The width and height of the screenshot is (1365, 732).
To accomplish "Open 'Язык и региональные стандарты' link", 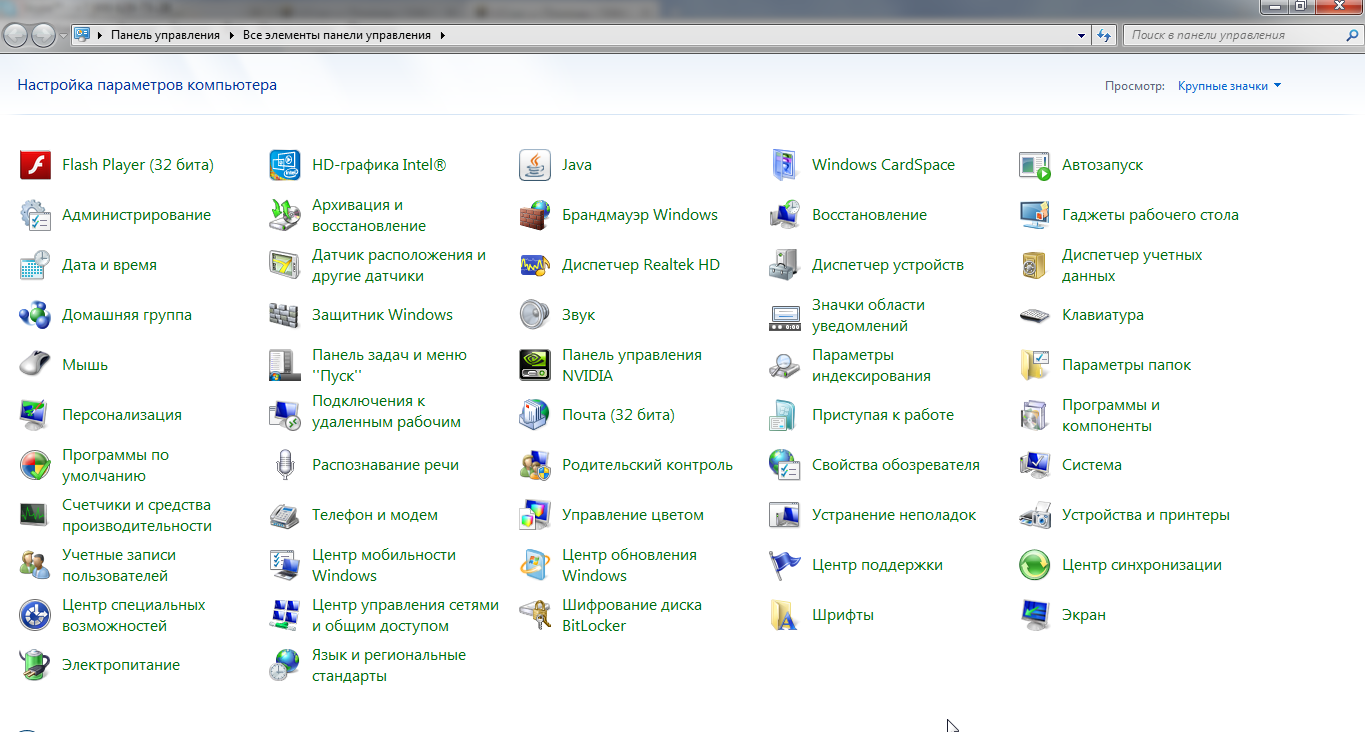I will click(x=389, y=665).
